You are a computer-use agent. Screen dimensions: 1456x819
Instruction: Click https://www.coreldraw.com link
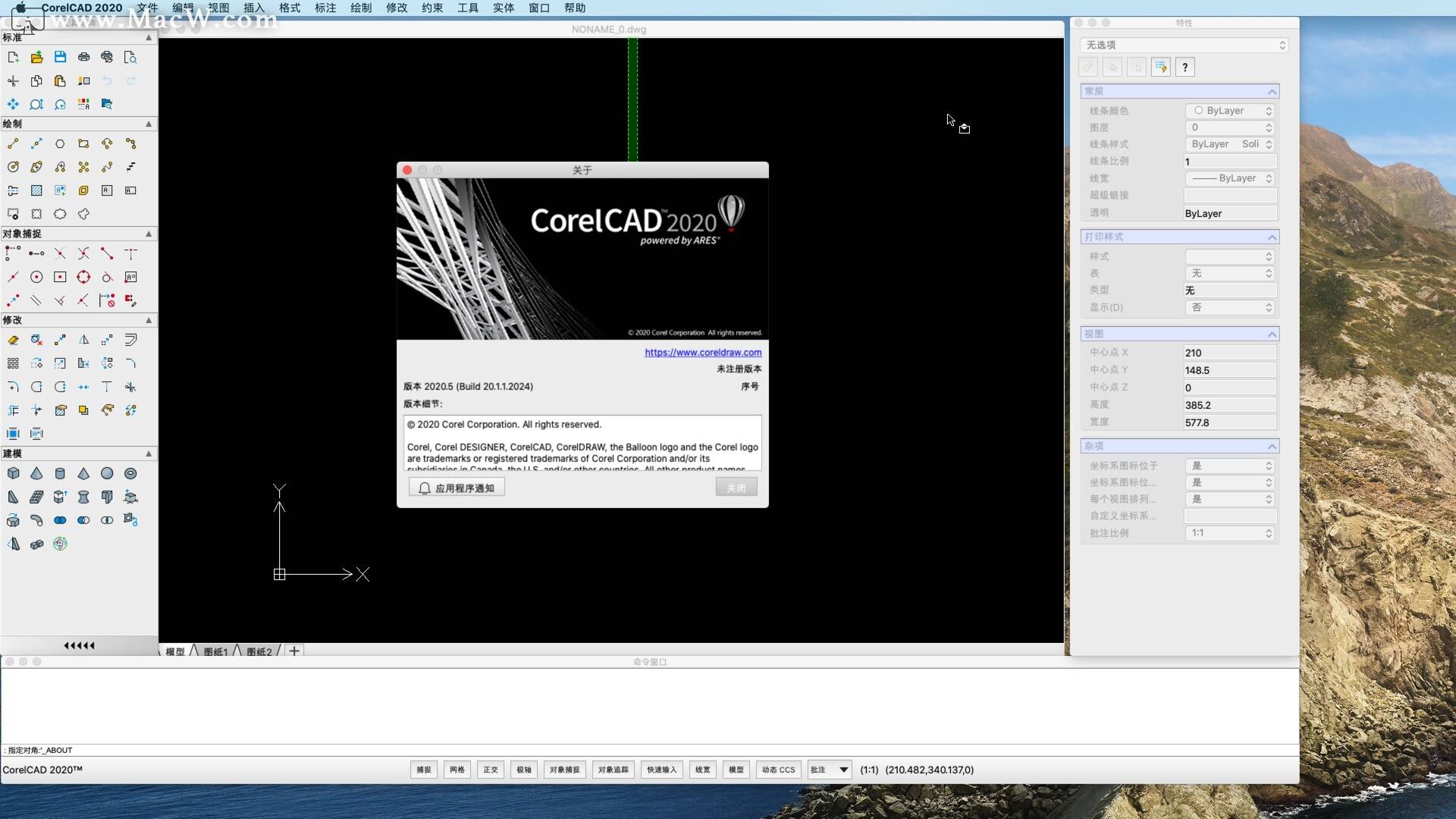703,351
